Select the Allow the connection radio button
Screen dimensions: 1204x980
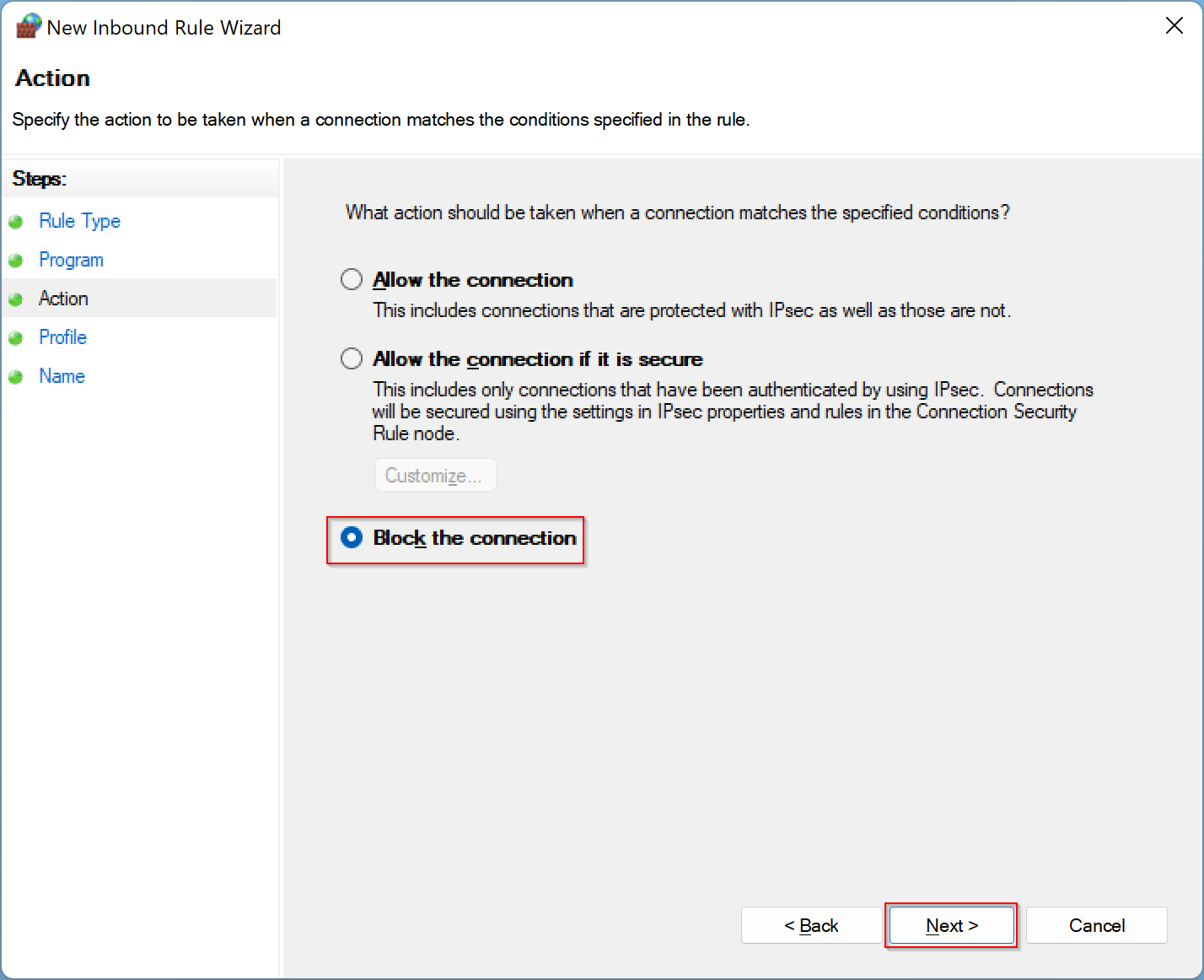(351, 278)
